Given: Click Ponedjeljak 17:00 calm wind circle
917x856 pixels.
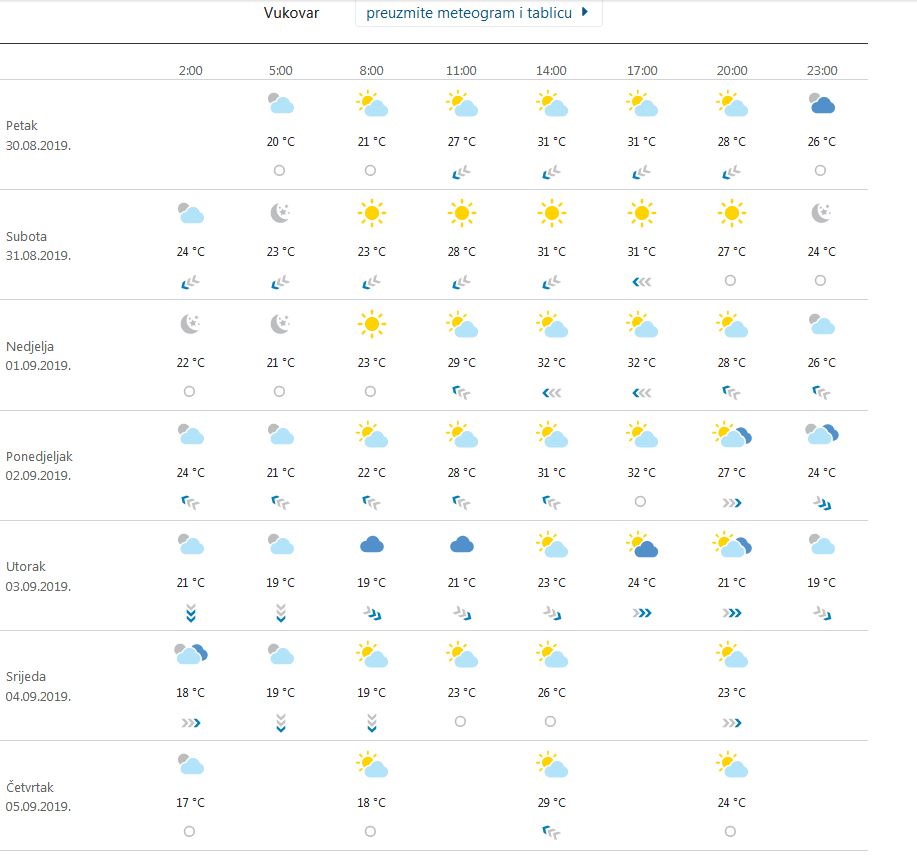Looking at the screenshot, I should point(641,501).
